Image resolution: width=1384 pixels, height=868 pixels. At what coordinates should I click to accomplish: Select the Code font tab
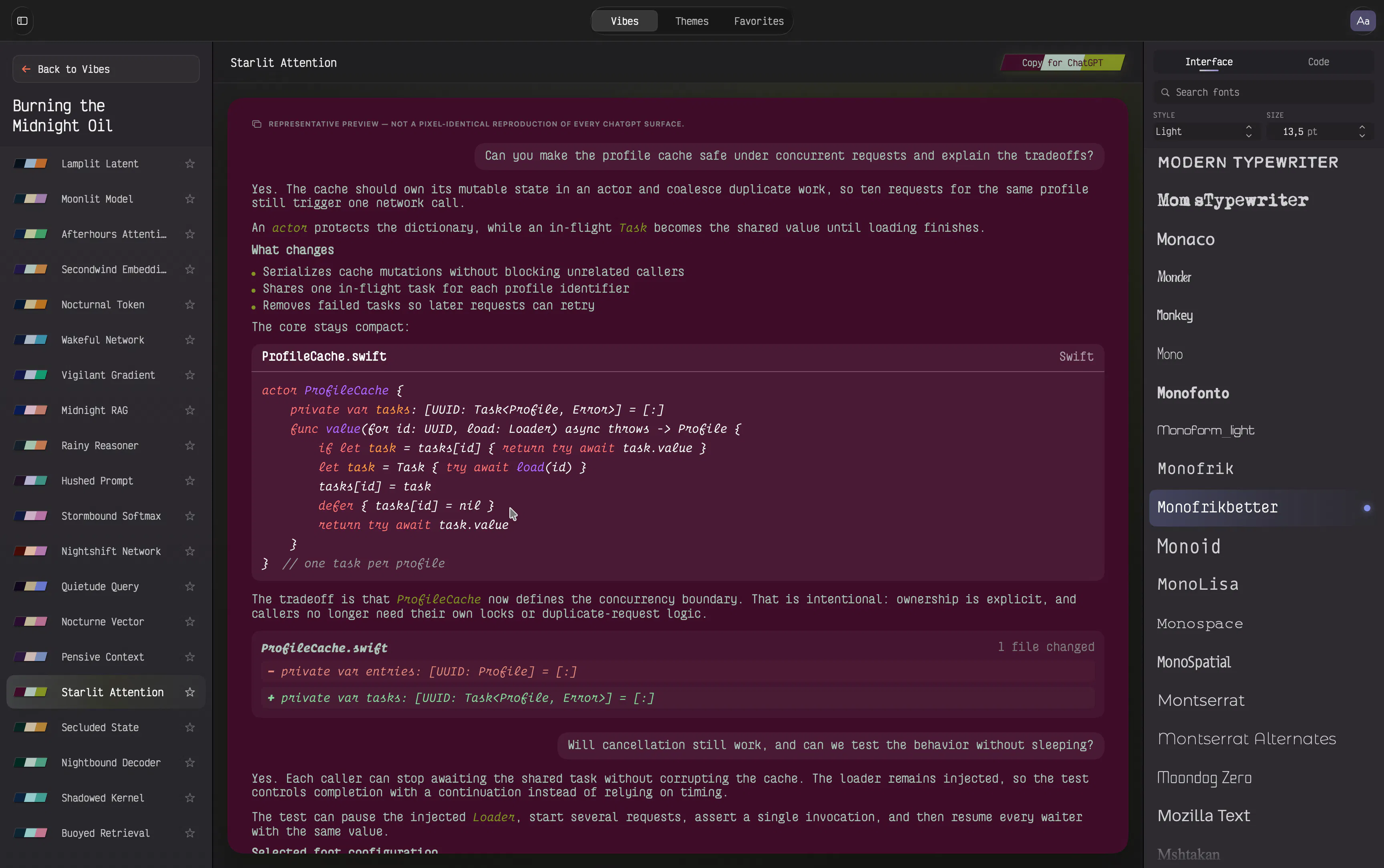pyautogui.click(x=1318, y=62)
